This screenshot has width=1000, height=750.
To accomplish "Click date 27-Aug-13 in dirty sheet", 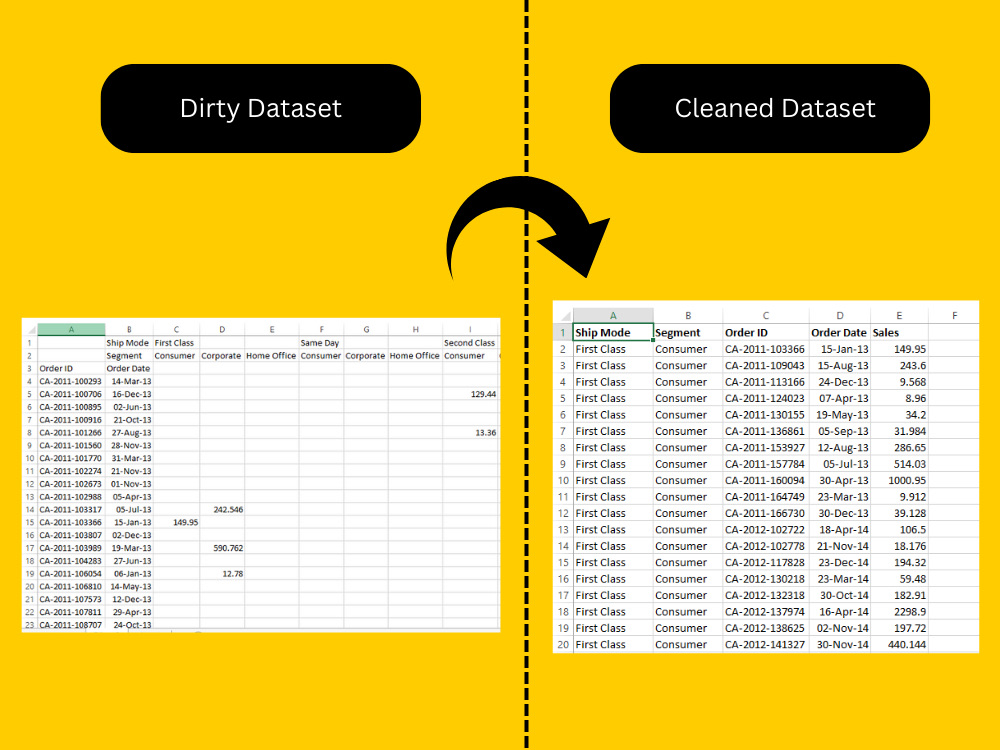I will pos(128,432).
